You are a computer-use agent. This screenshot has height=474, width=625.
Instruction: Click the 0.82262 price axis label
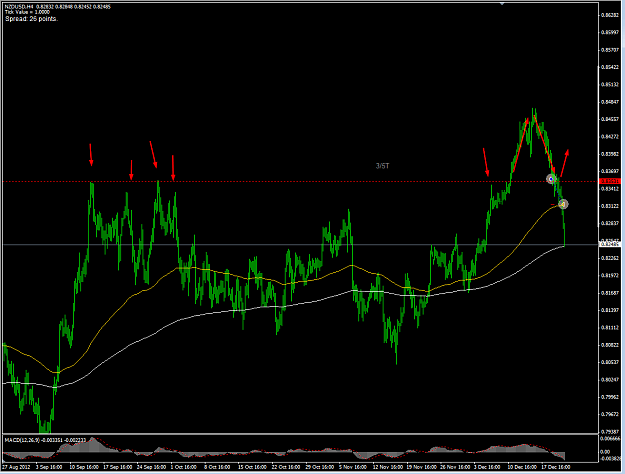(x=610, y=258)
